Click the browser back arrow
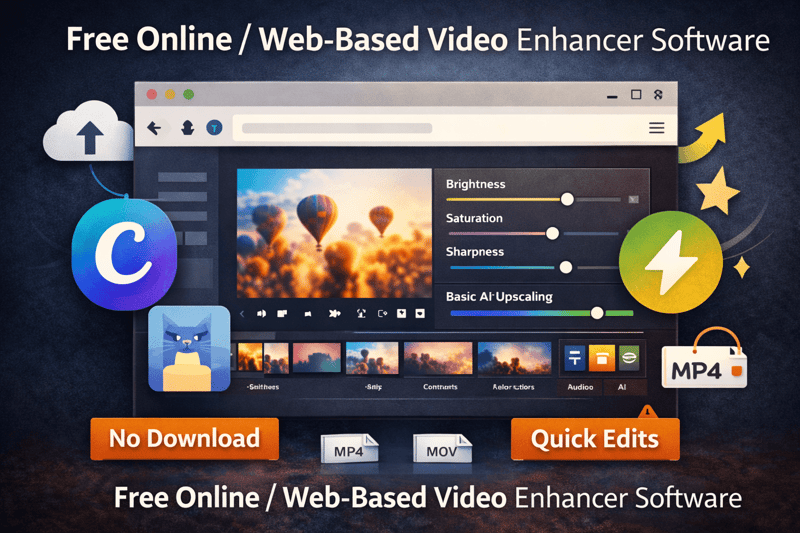800x533 pixels. 154,128
